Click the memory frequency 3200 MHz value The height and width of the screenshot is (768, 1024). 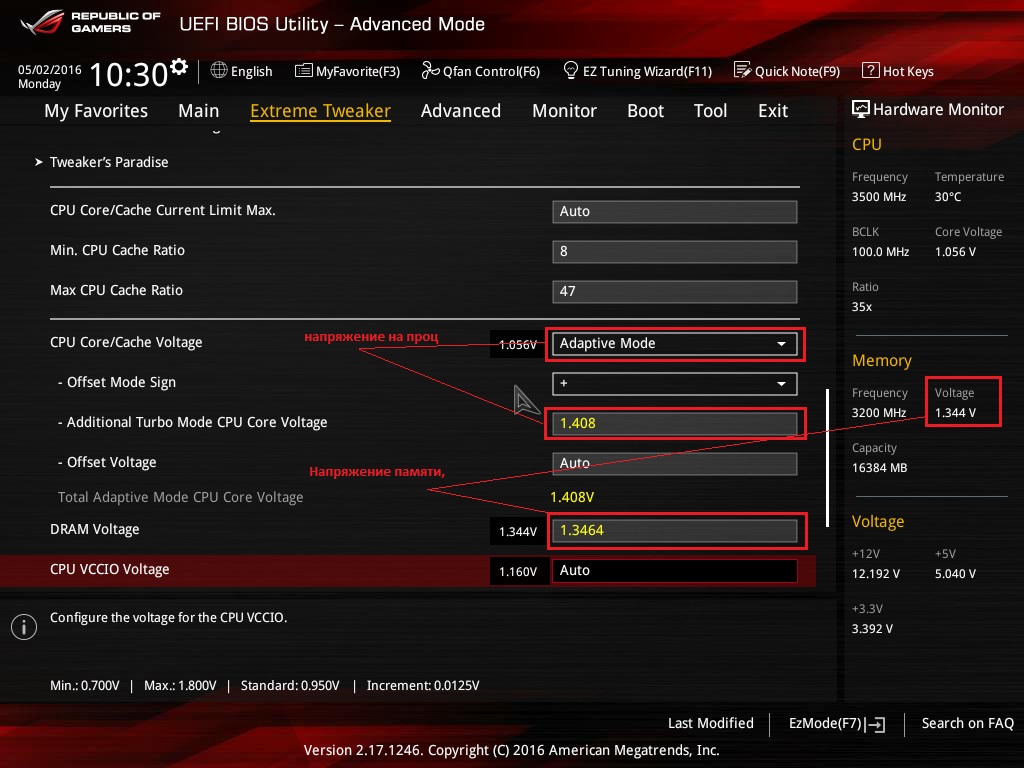[879, 413]
